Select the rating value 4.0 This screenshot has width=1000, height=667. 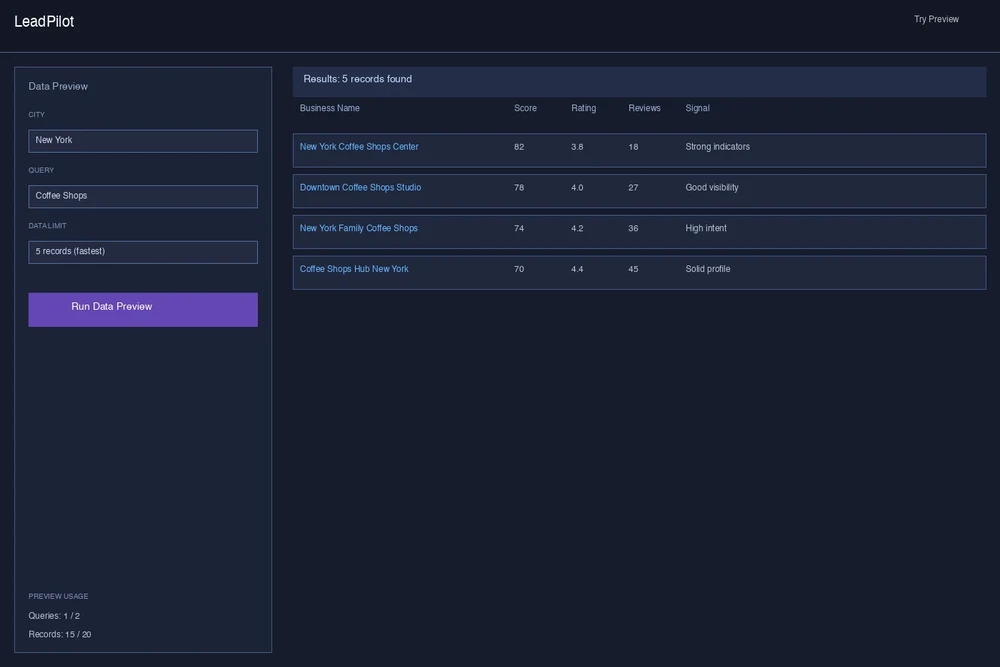coord(577,187)
